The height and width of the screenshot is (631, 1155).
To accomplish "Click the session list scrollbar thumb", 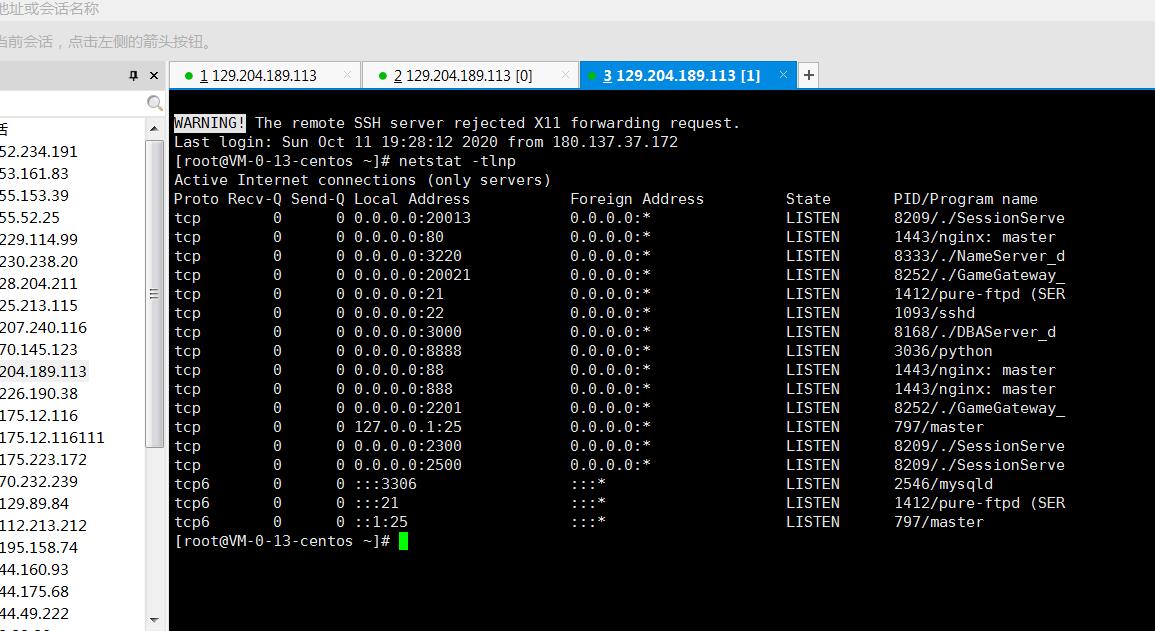I will point(154,293).
